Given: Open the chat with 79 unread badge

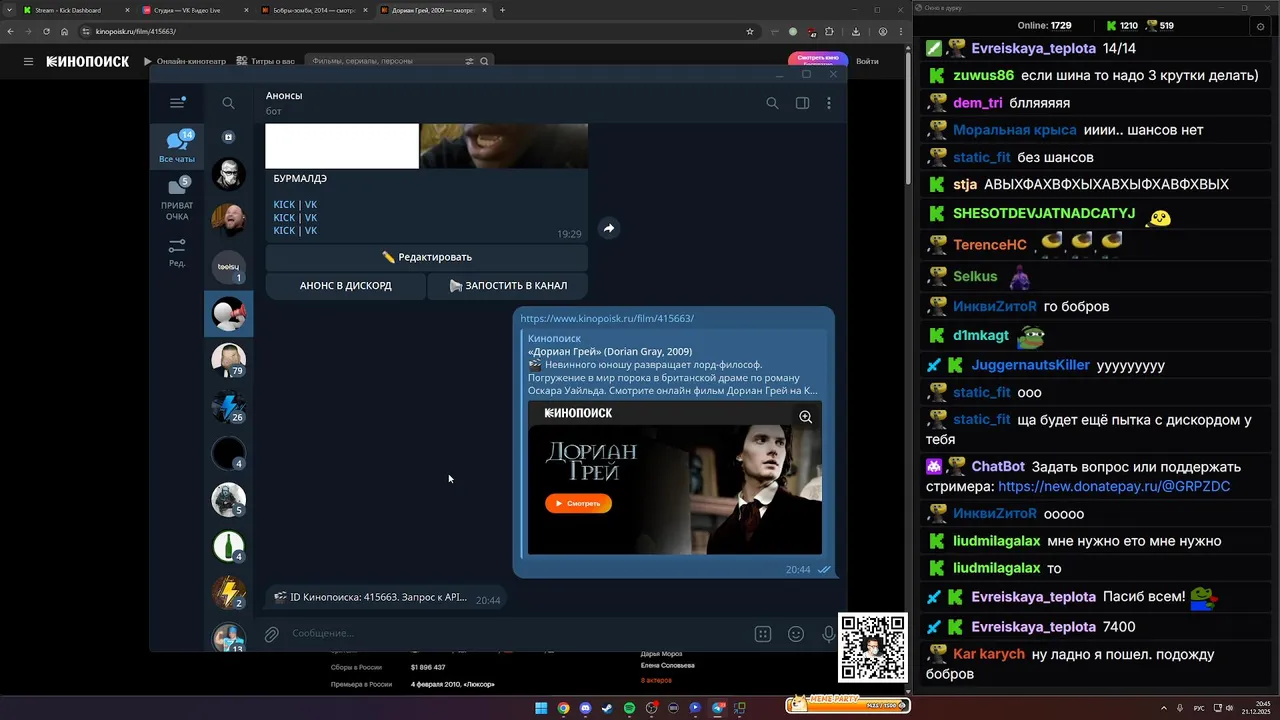Looking at the screenshot, I should click(229, 360).
